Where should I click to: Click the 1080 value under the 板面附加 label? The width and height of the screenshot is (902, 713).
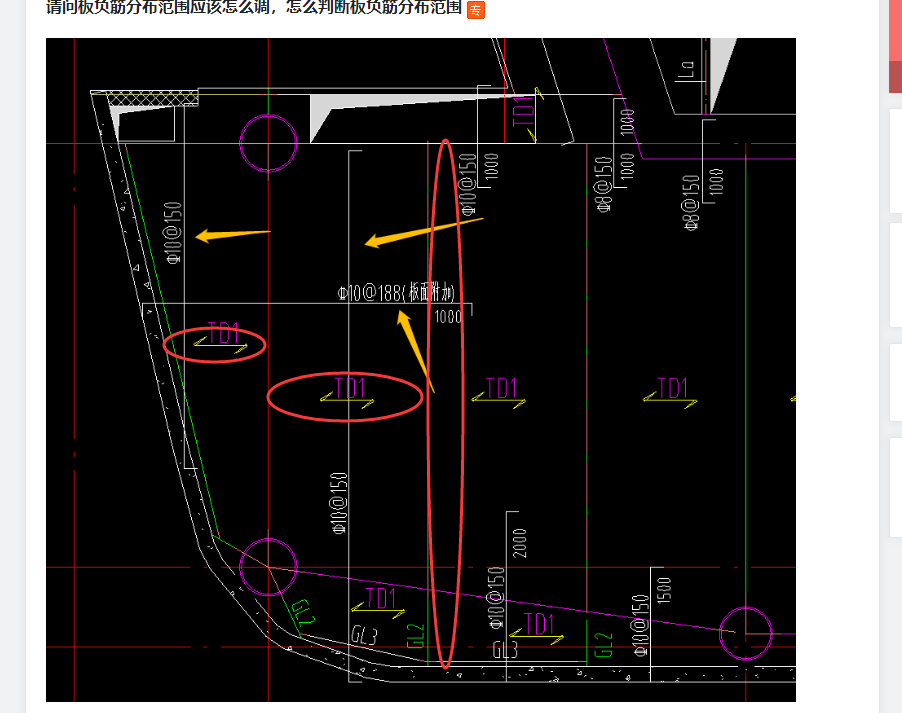[448, 317]
